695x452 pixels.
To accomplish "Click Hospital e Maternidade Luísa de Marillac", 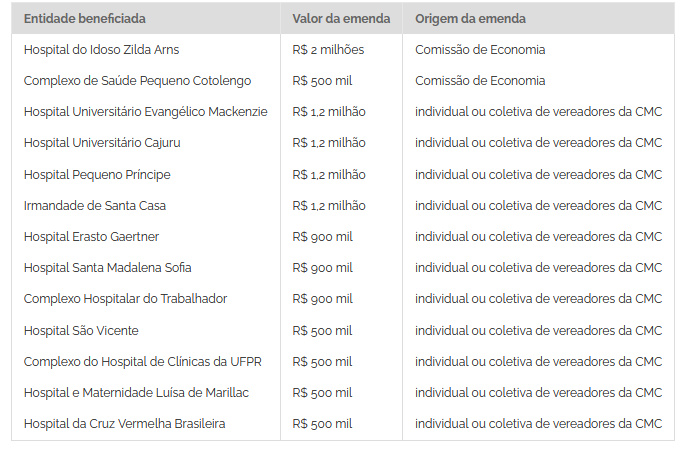I will (x=136, y=393).
